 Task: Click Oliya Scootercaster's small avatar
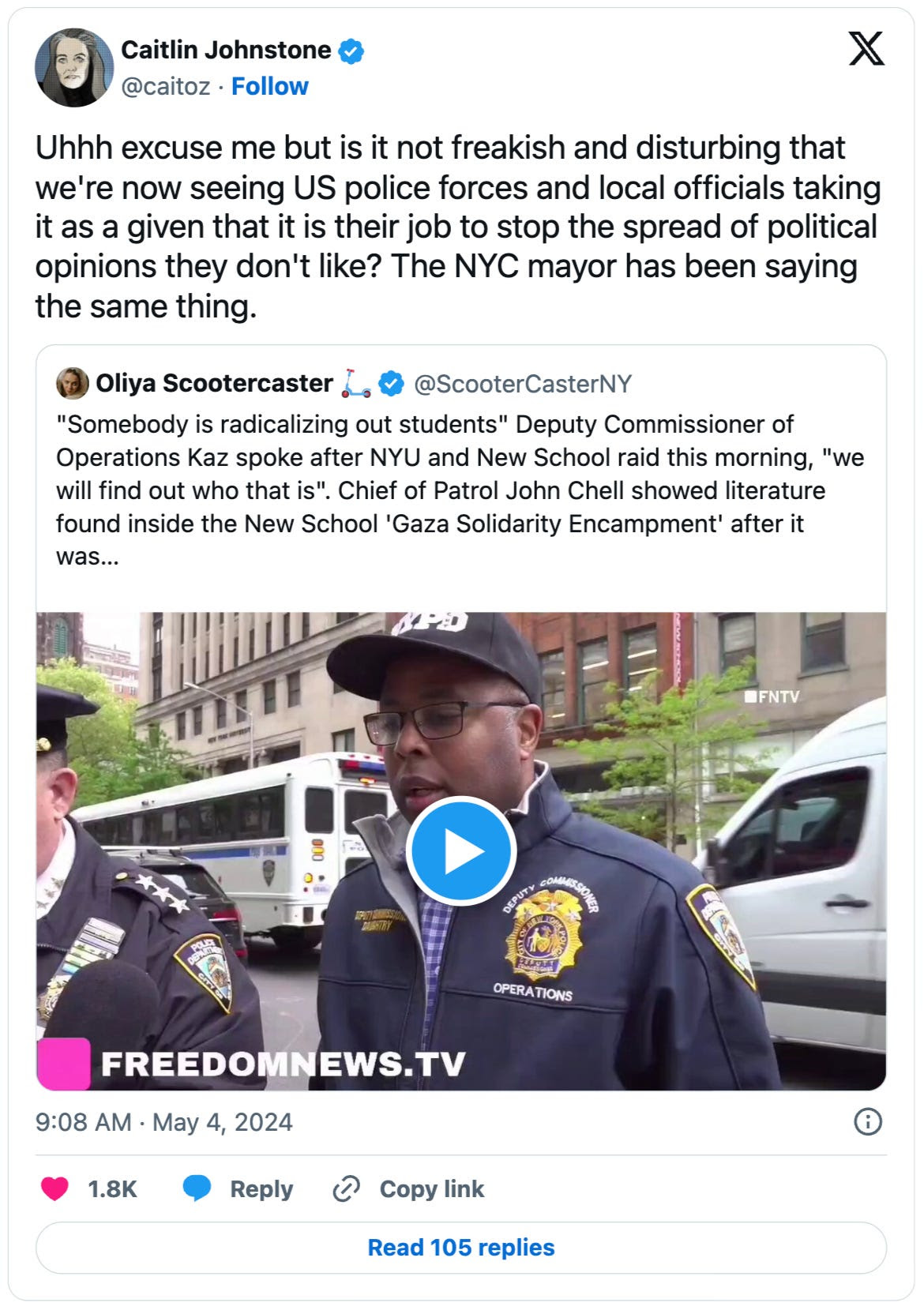coord(72,383)
